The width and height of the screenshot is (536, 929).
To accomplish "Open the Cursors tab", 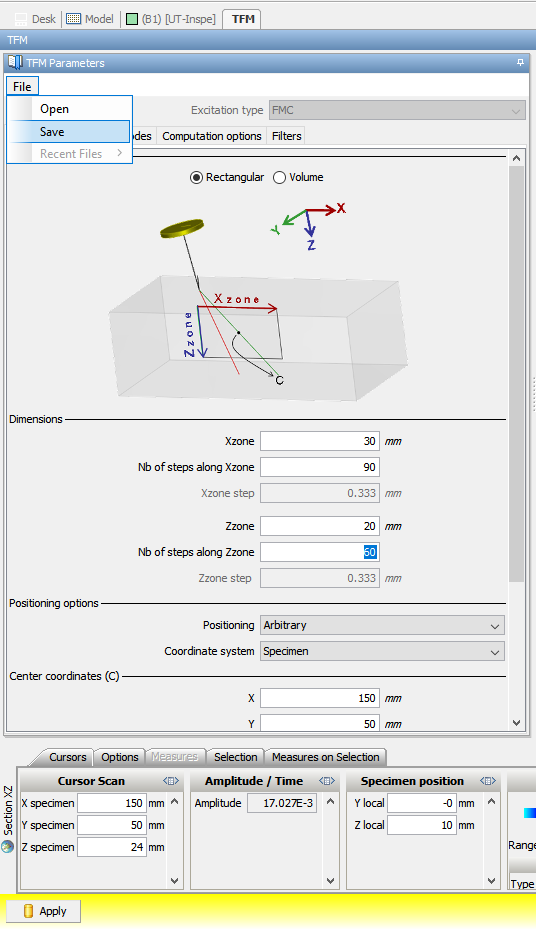I will 67,757.
